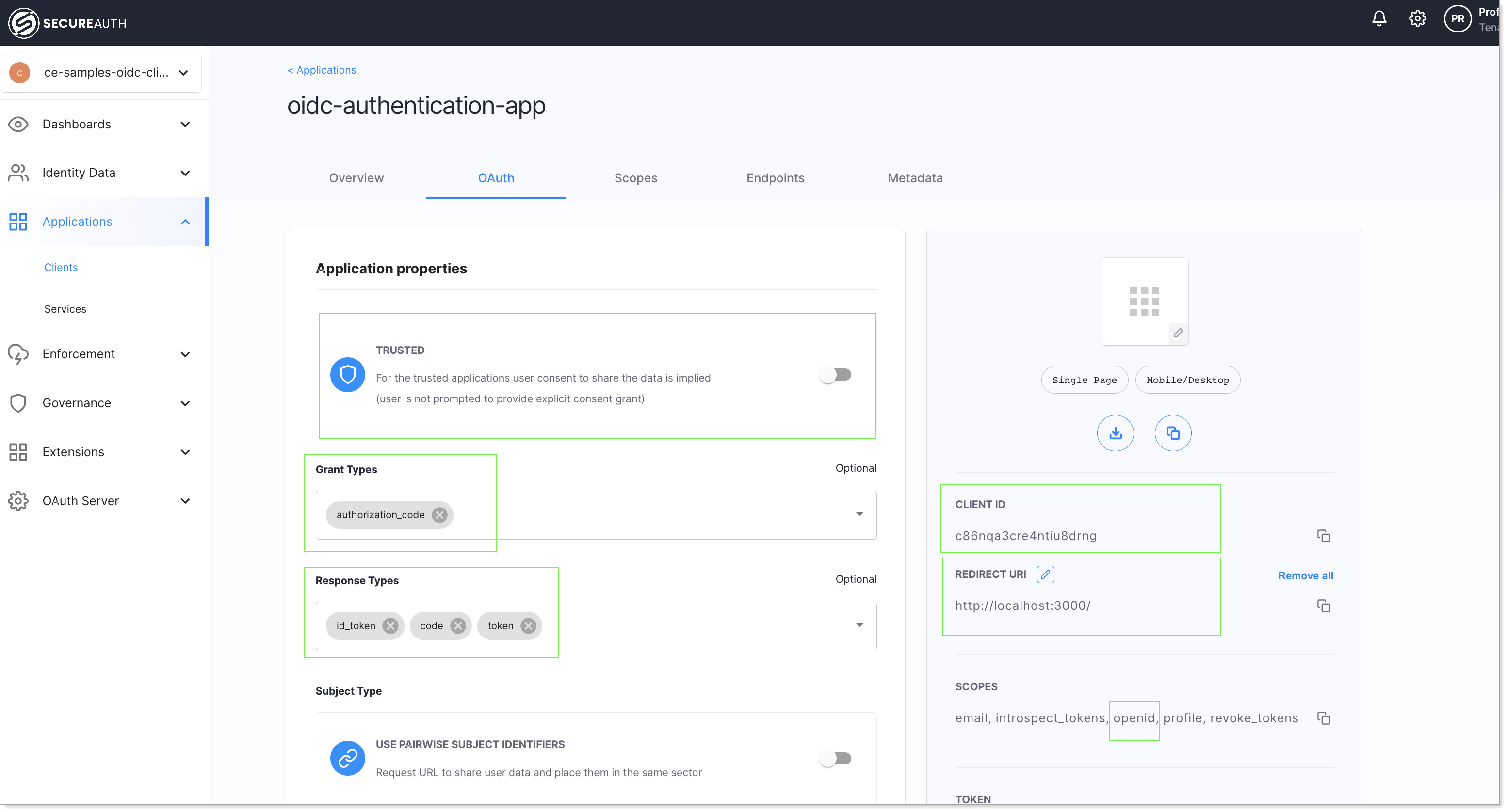Screen dimensions: 1507x812
Task: Go to Clients in sidebar
Action: point(61,267)
